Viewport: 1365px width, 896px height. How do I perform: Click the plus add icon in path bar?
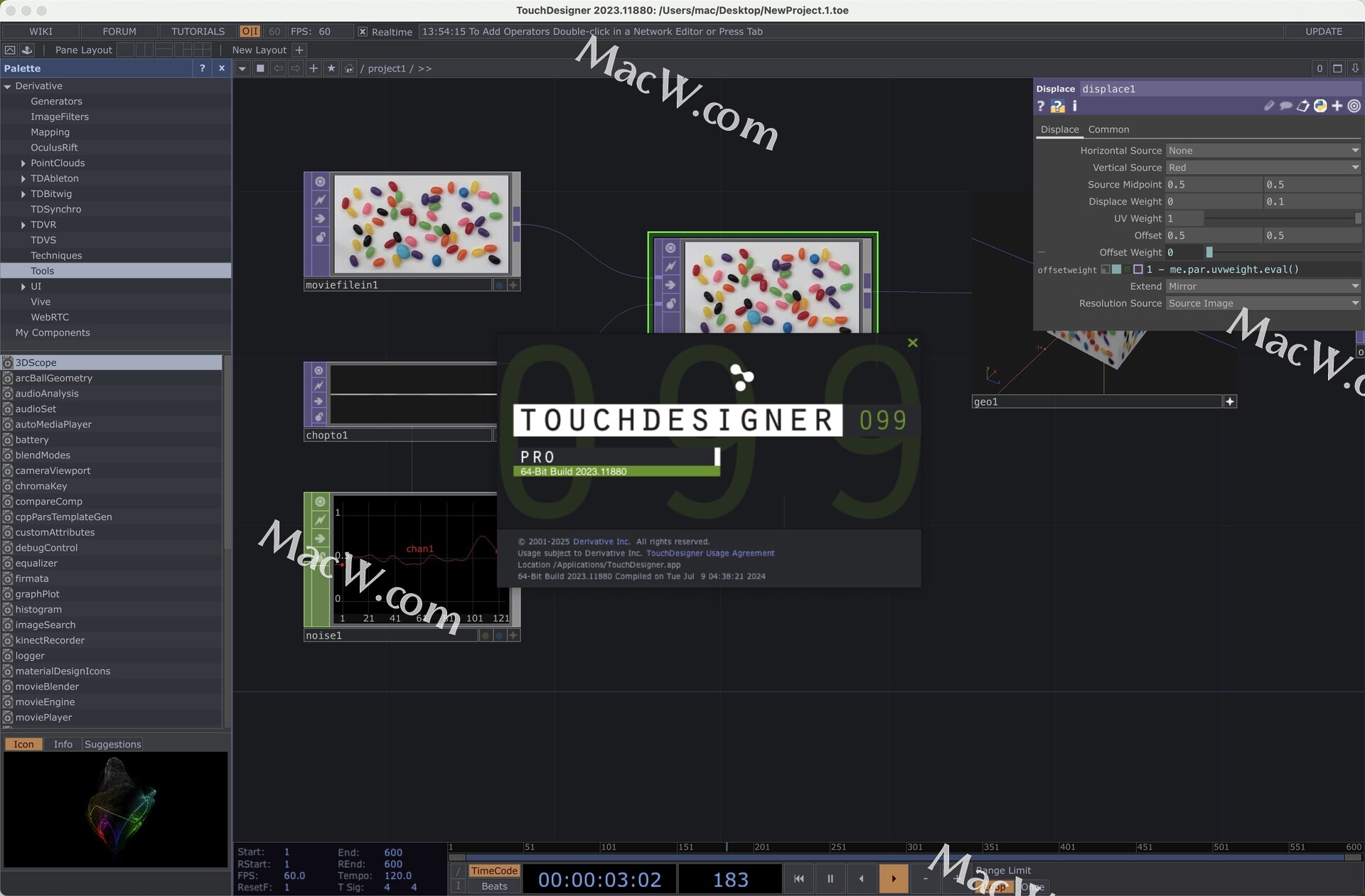click(314, 68)
